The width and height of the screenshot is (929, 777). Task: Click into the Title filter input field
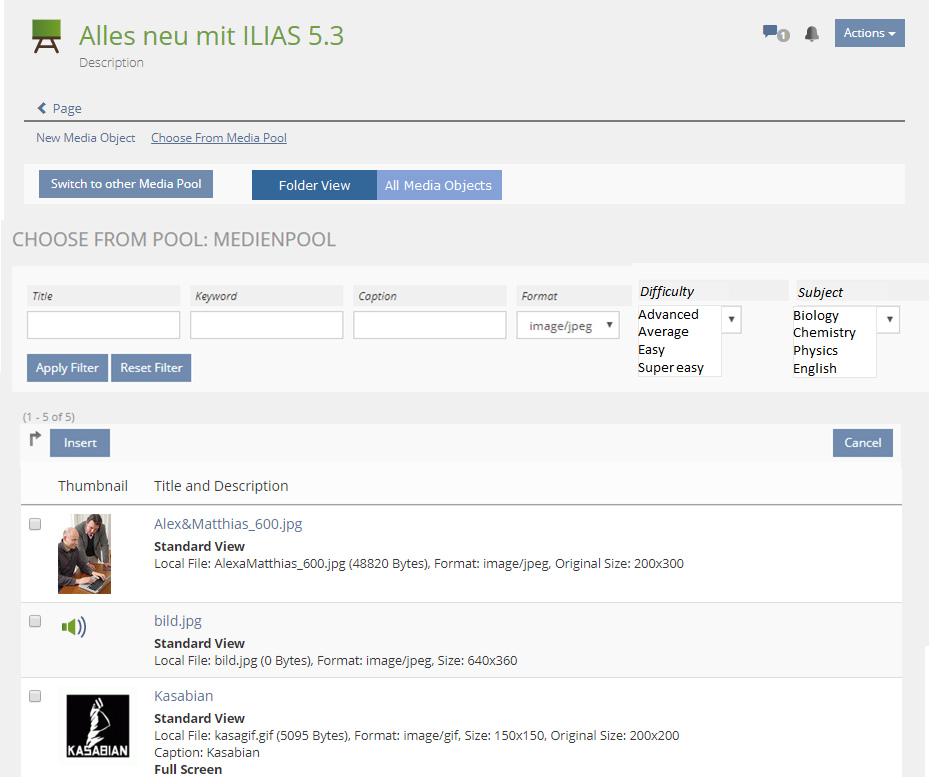click(x=103, y=325)
